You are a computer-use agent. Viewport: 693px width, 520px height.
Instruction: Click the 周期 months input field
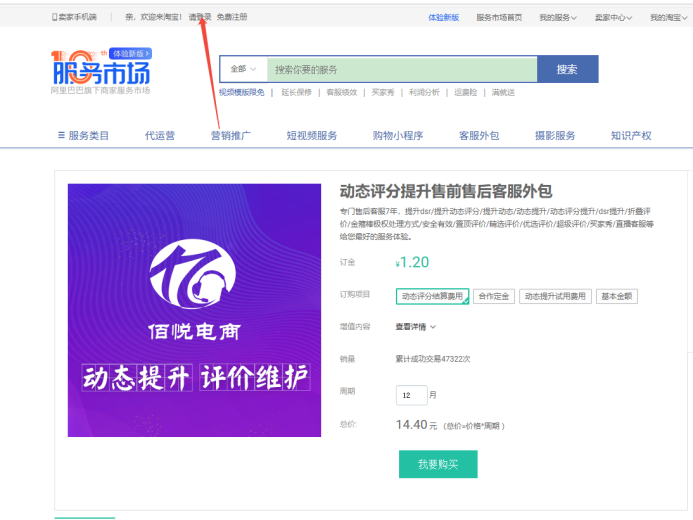pyautogui.click(x=411, y=395)
